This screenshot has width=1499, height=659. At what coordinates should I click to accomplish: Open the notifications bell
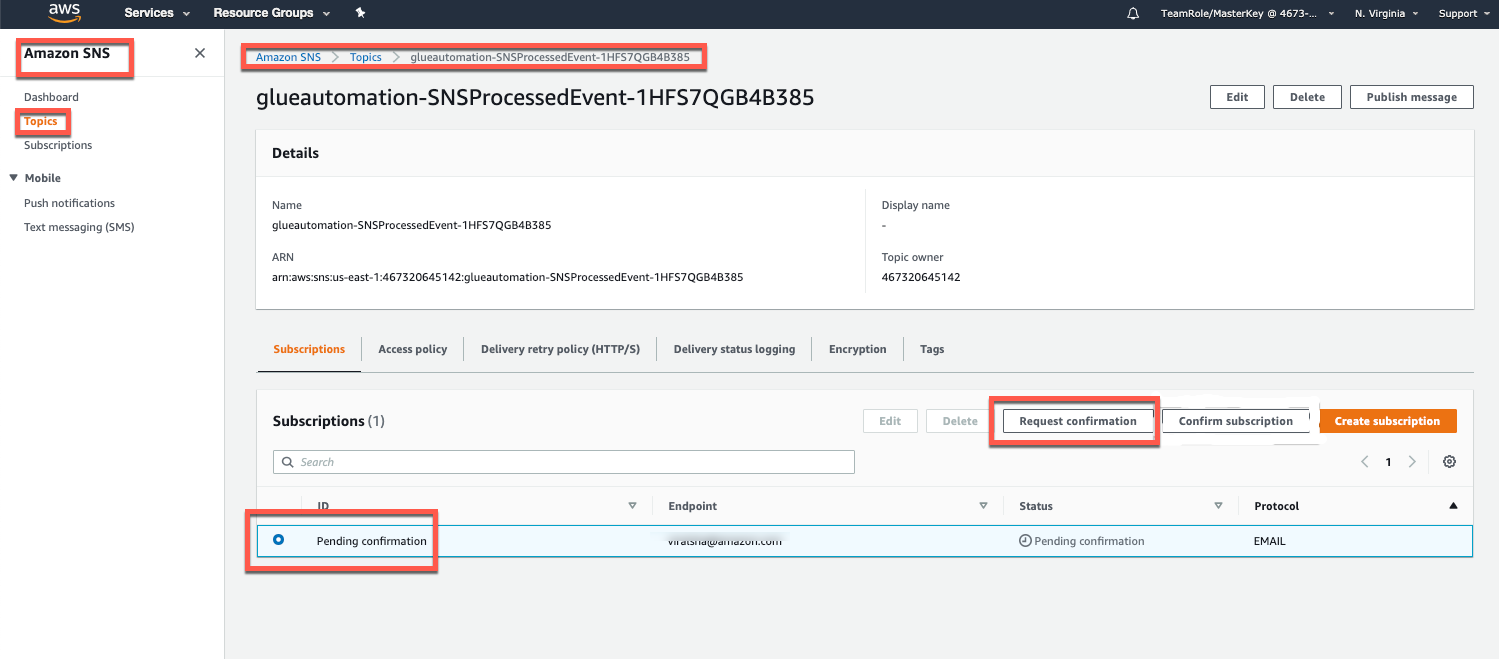(x=1133, y=14)
